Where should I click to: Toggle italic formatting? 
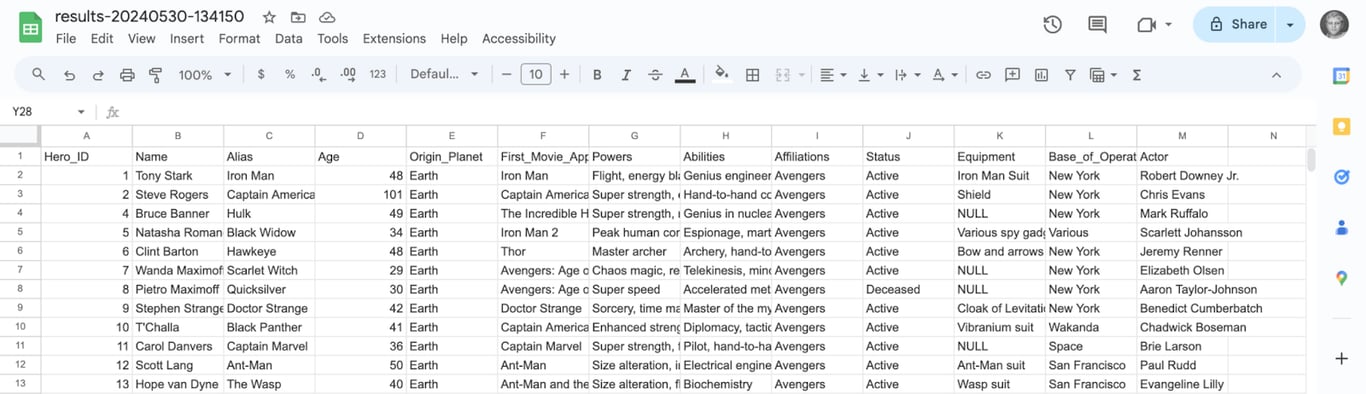626,75
